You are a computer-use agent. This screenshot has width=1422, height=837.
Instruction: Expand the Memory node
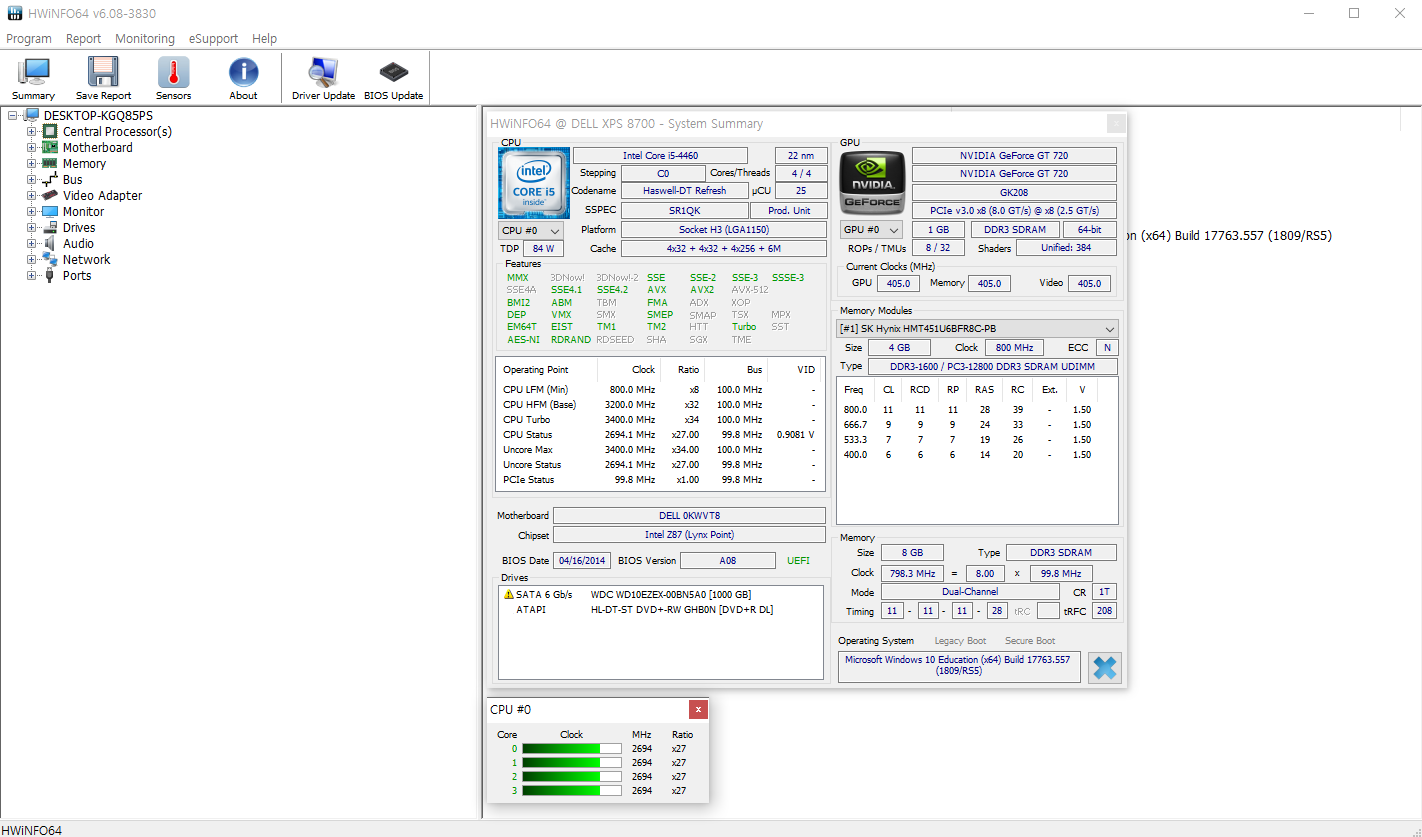click(31, 163)
